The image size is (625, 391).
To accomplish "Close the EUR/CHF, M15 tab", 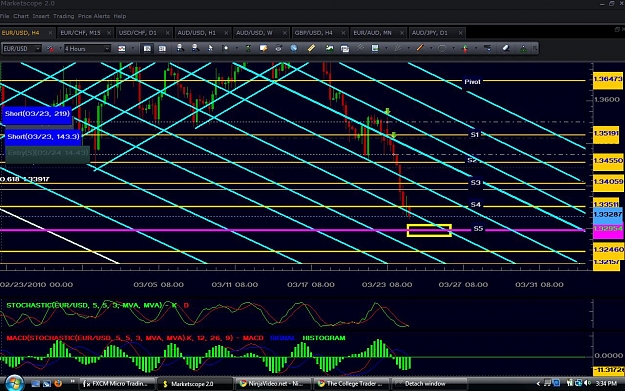I will [x=109, y=33].
